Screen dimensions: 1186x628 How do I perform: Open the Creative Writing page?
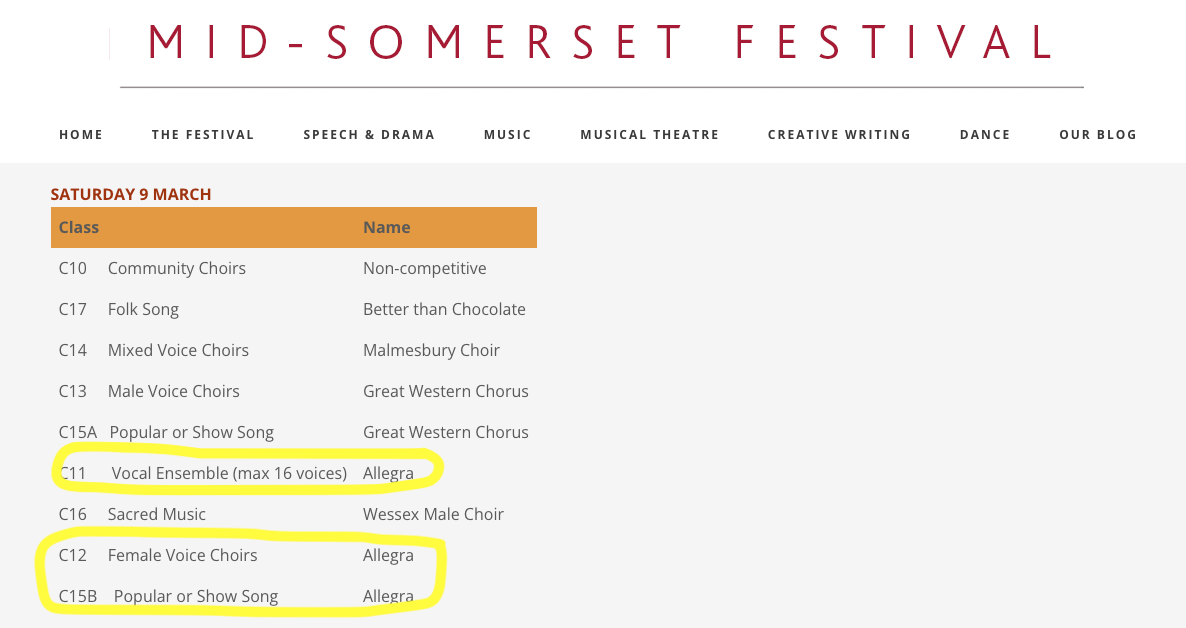pos(840,135)
